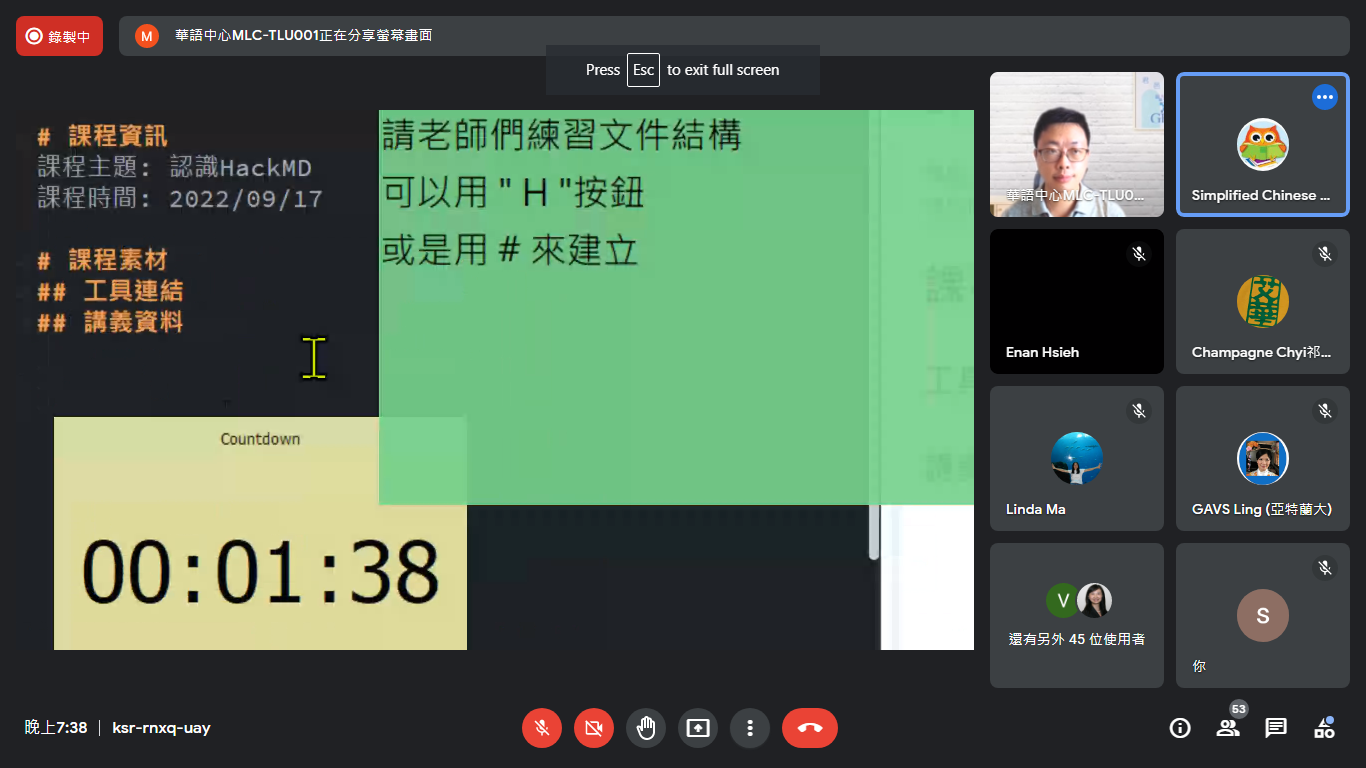The height and width of the screenshot is (768, 1366).
Task: Click the scrollbar in shared screen
Action: 874,532
